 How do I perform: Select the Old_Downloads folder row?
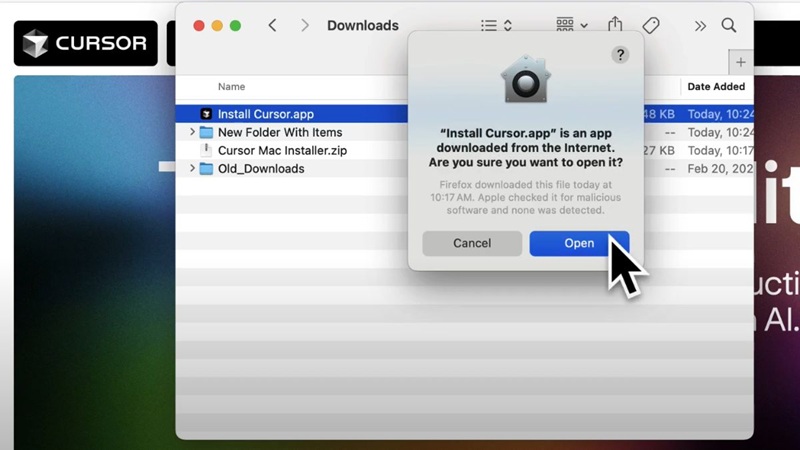tap(261, 169)
